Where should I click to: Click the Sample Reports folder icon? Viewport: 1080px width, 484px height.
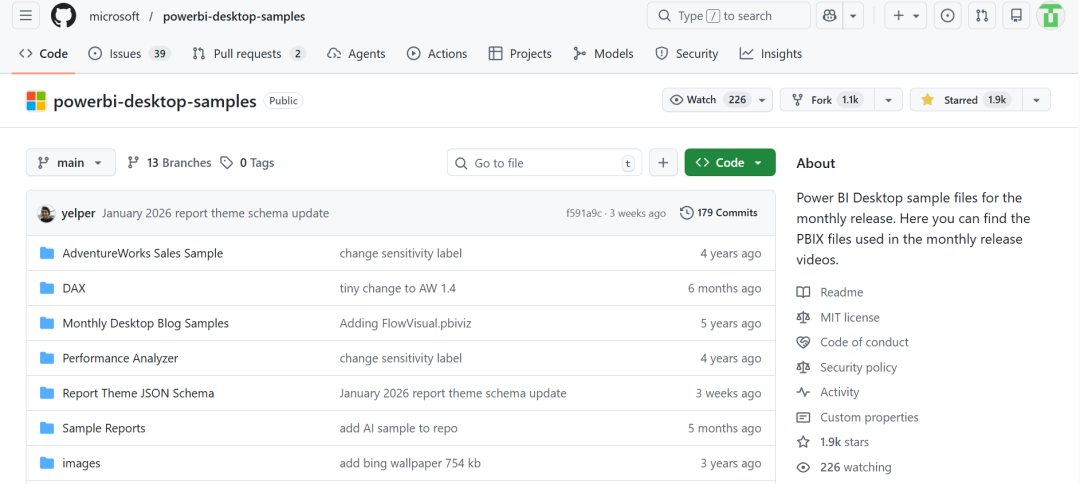47,428
